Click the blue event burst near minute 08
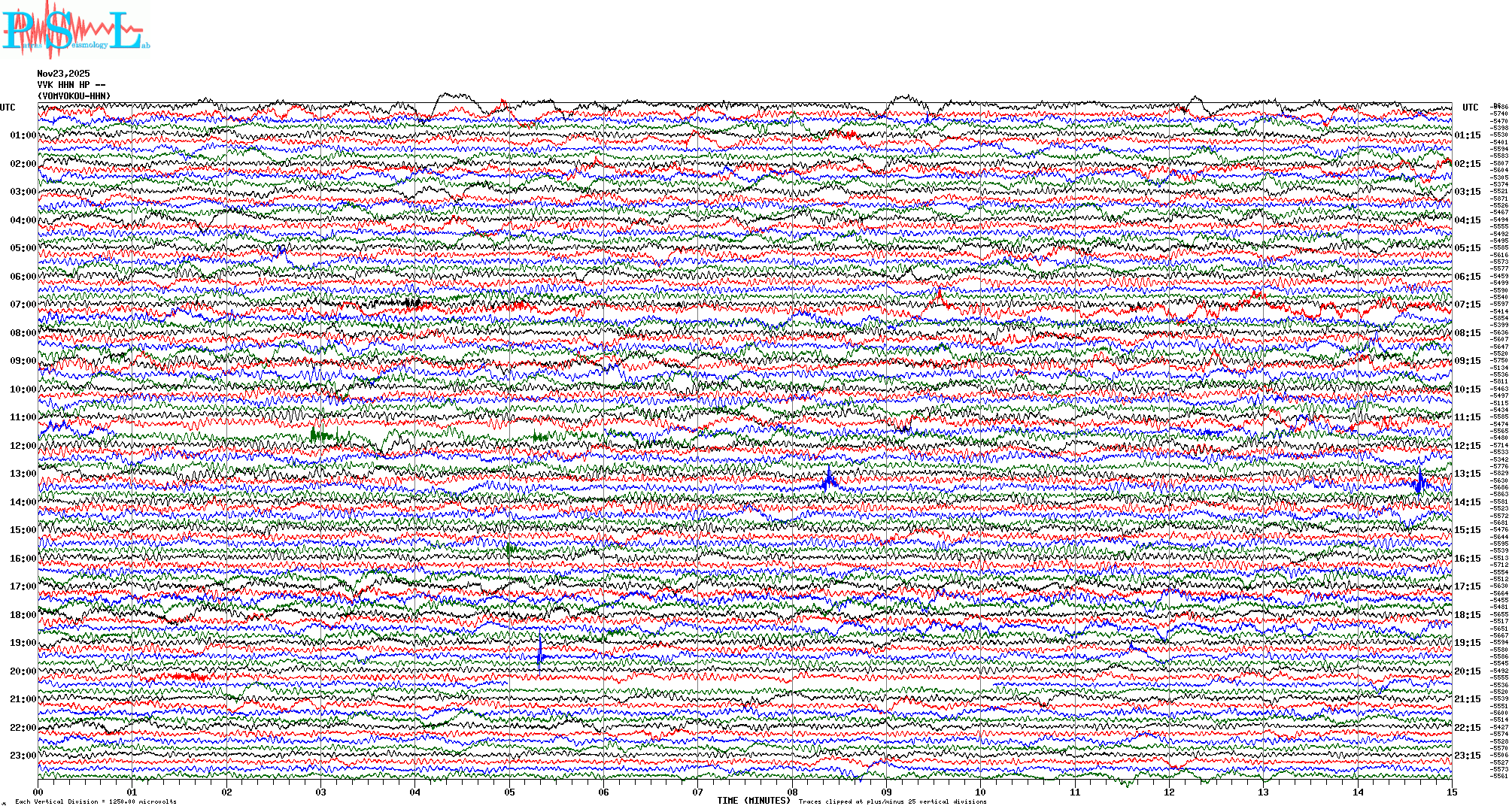 [x=828, y=480]
